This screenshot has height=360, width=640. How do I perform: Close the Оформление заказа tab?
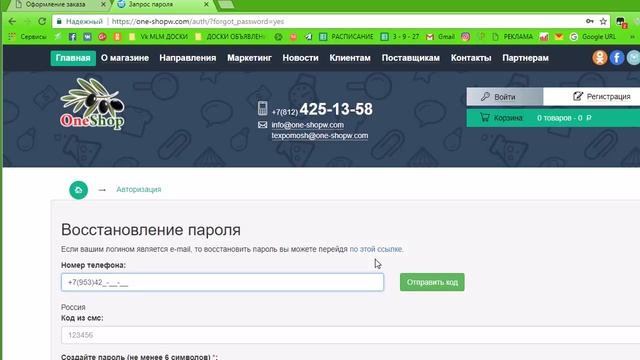tap(103, 4)
